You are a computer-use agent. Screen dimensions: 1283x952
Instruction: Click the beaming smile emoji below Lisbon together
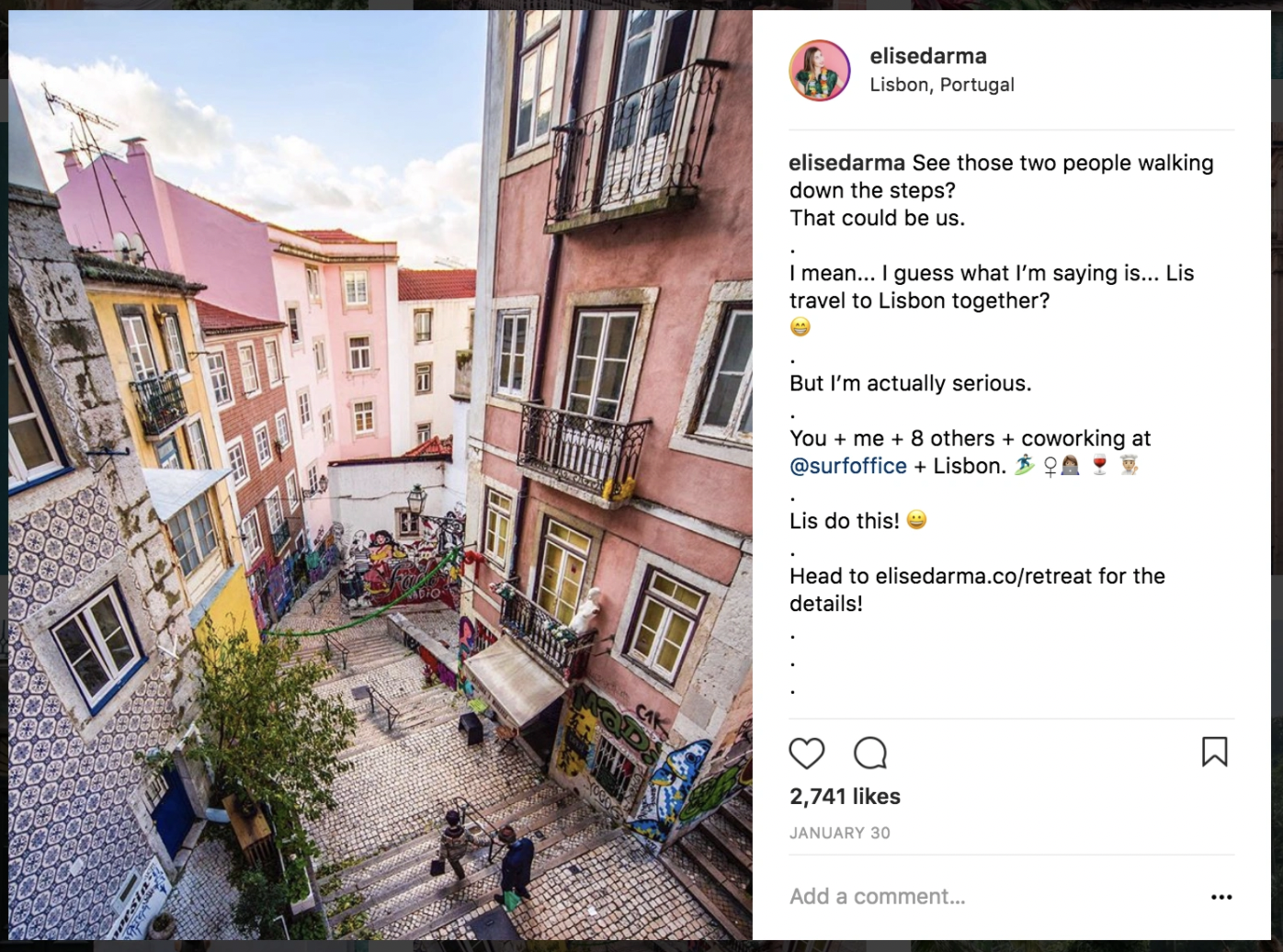[x=800, y=327]
